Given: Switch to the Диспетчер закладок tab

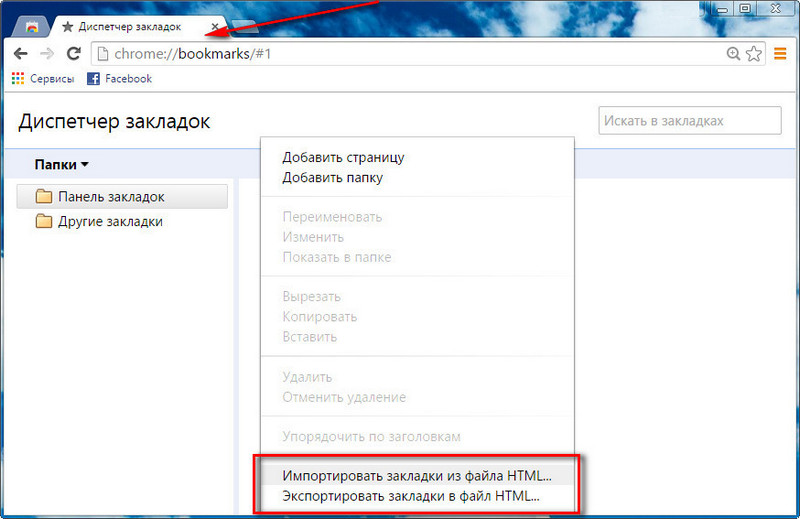Looking at the screenshot, I should click(x=130, y=25).
